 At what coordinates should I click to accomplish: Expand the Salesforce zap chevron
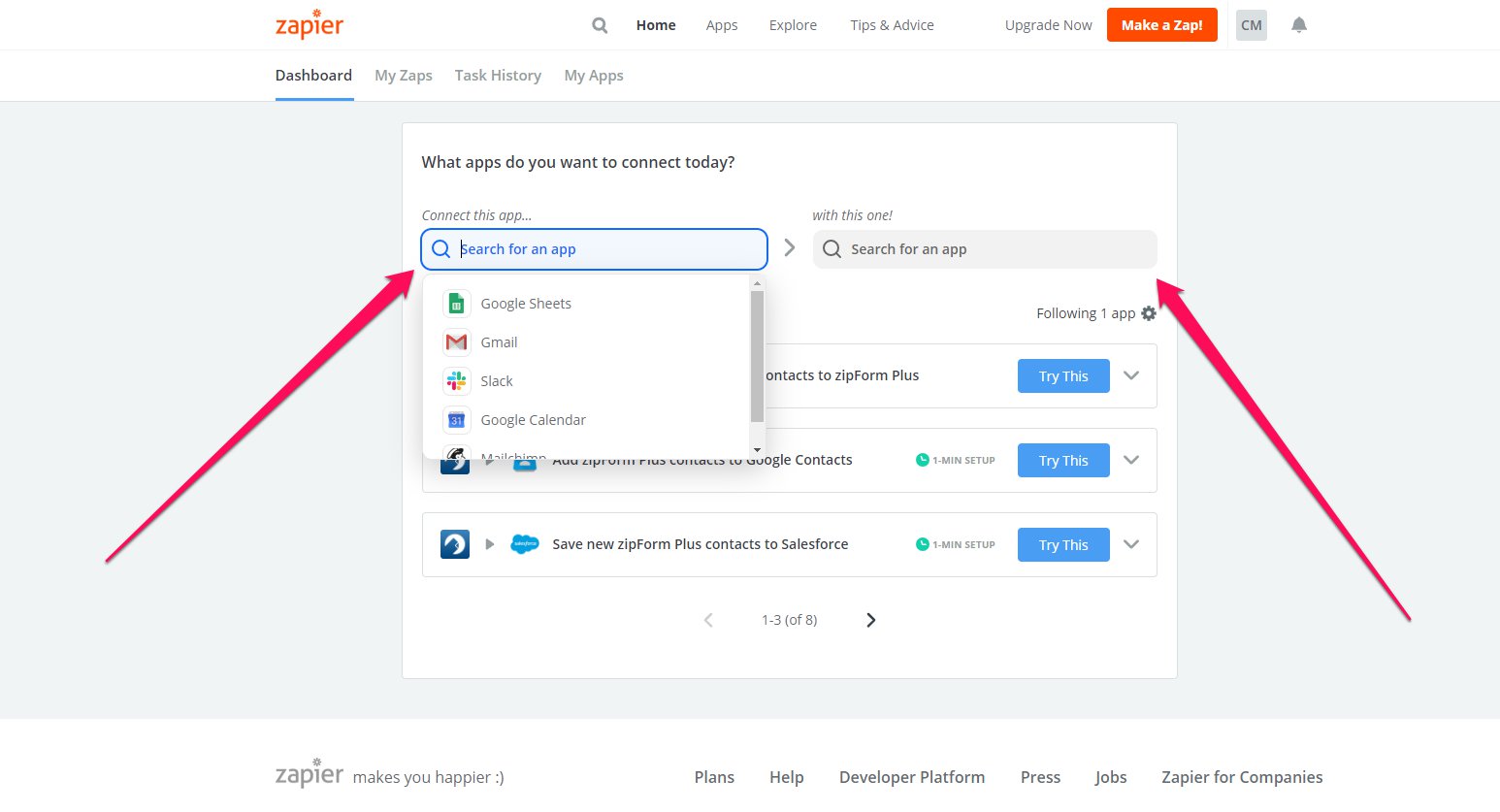click(x=1131, y=544)
